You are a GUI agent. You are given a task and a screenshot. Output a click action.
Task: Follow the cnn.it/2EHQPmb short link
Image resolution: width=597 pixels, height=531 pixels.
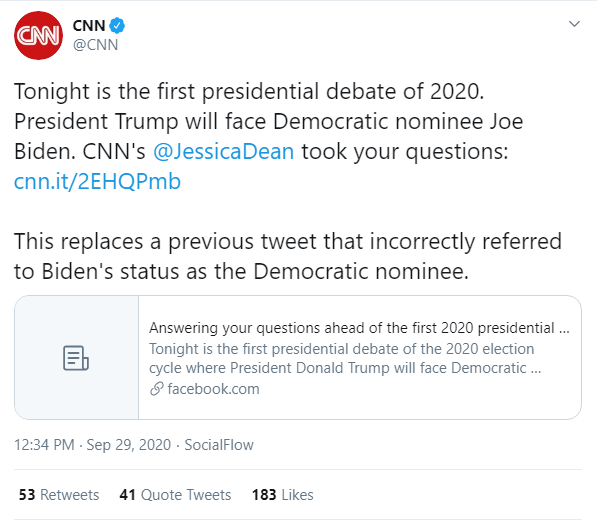97,181
